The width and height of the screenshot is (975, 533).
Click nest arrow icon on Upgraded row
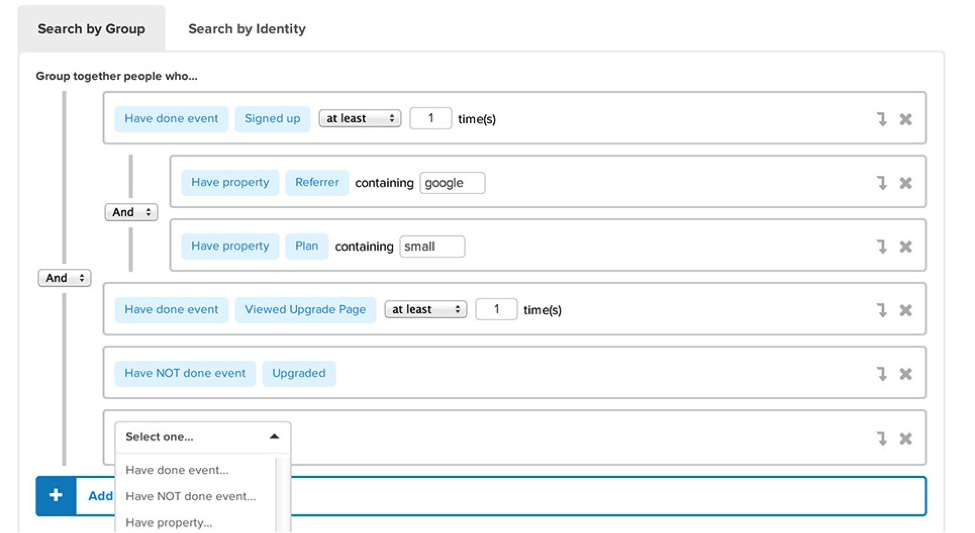pos(882,374)
